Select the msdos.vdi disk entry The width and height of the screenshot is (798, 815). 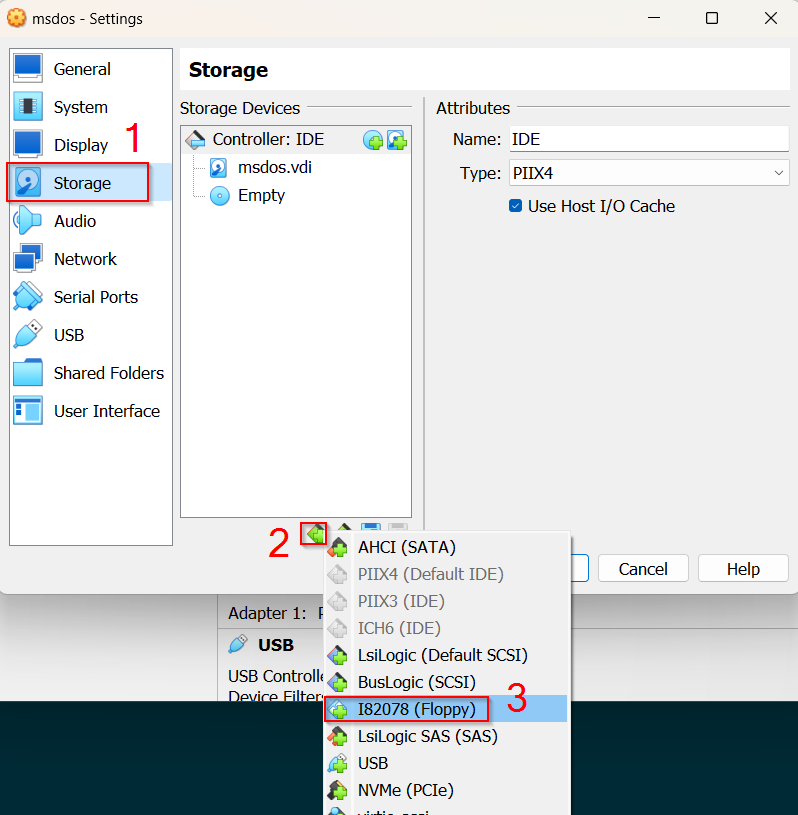tap(274, 167)
